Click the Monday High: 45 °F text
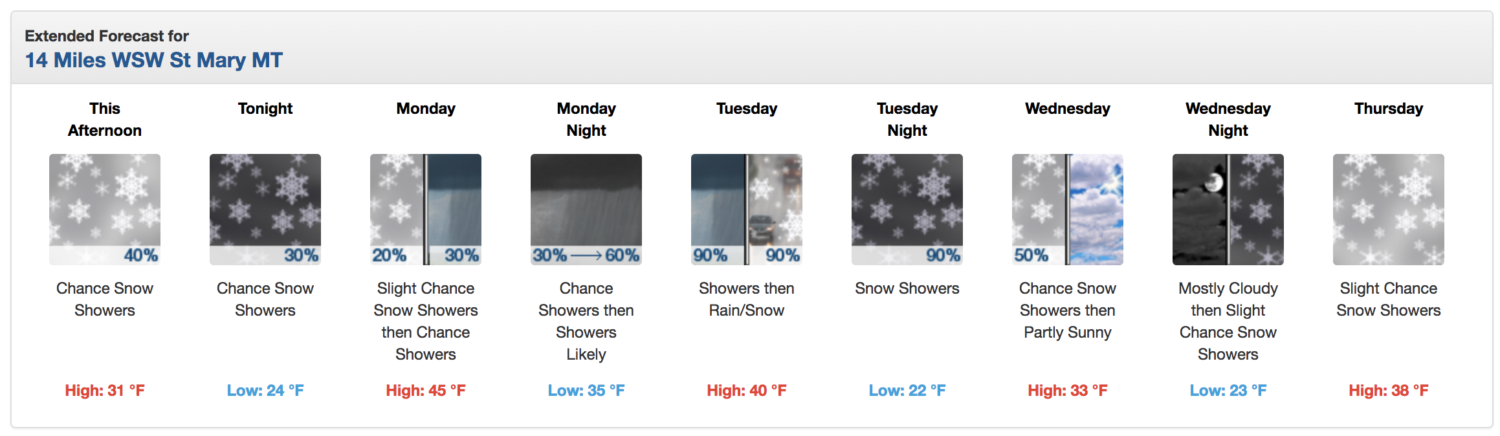1500x436 pixels. (x=426, y=390)
